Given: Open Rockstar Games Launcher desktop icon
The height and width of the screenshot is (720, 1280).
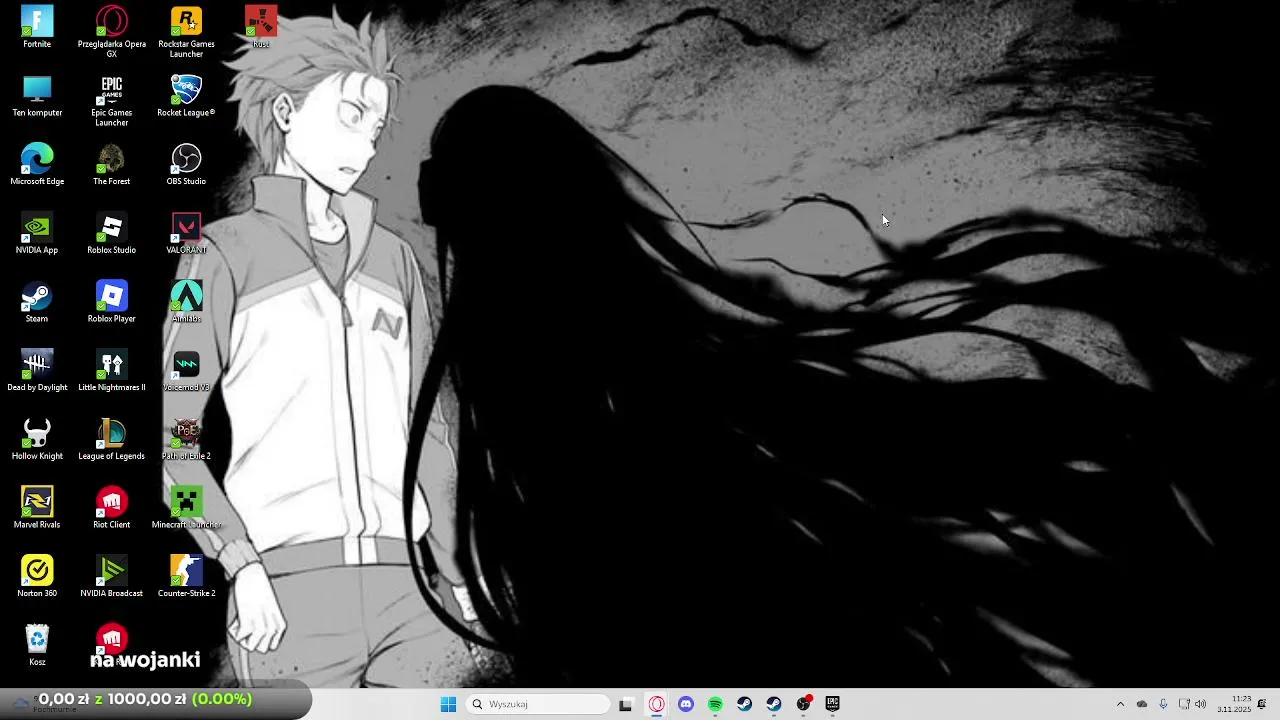Looking at the screenshot, I should tap(186, 32).
